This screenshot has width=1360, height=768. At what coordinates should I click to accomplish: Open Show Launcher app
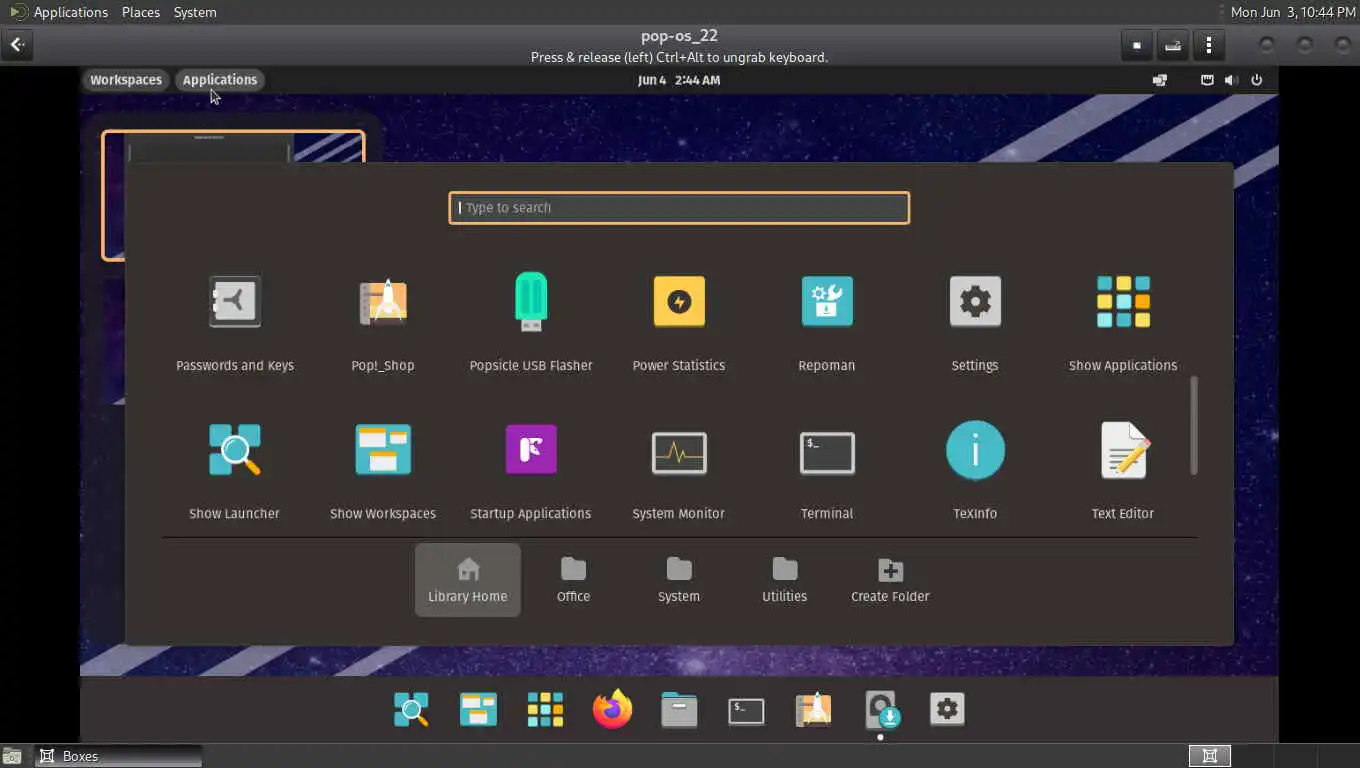[x=235, y=471]
